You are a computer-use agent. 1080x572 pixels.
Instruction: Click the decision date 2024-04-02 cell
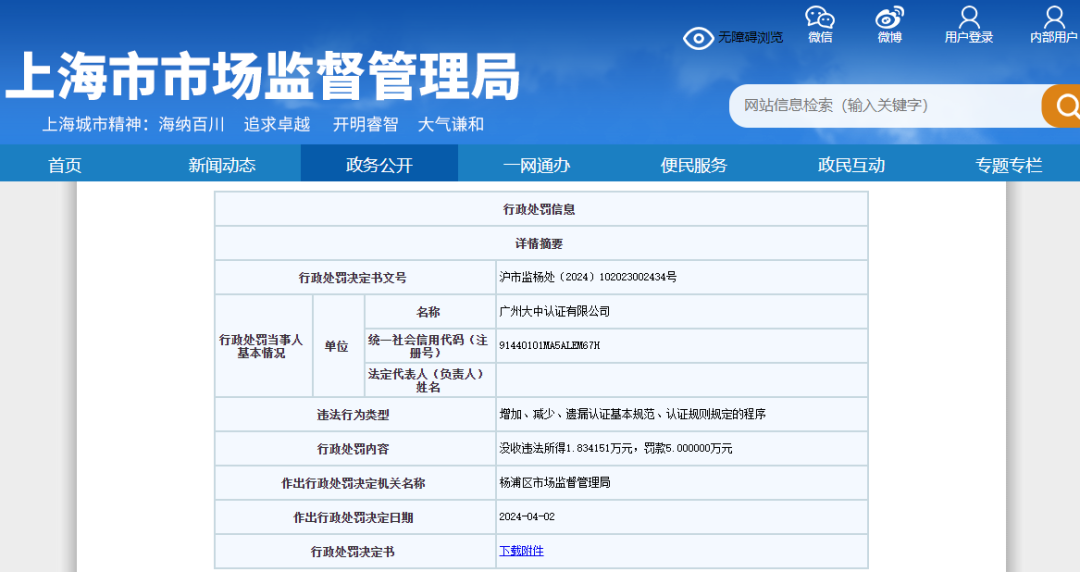[526, 517]
